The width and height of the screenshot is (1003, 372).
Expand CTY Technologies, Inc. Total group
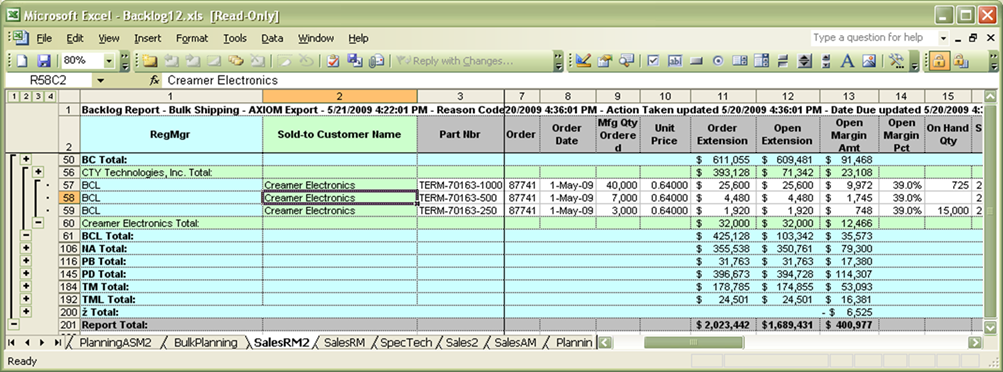38,171
